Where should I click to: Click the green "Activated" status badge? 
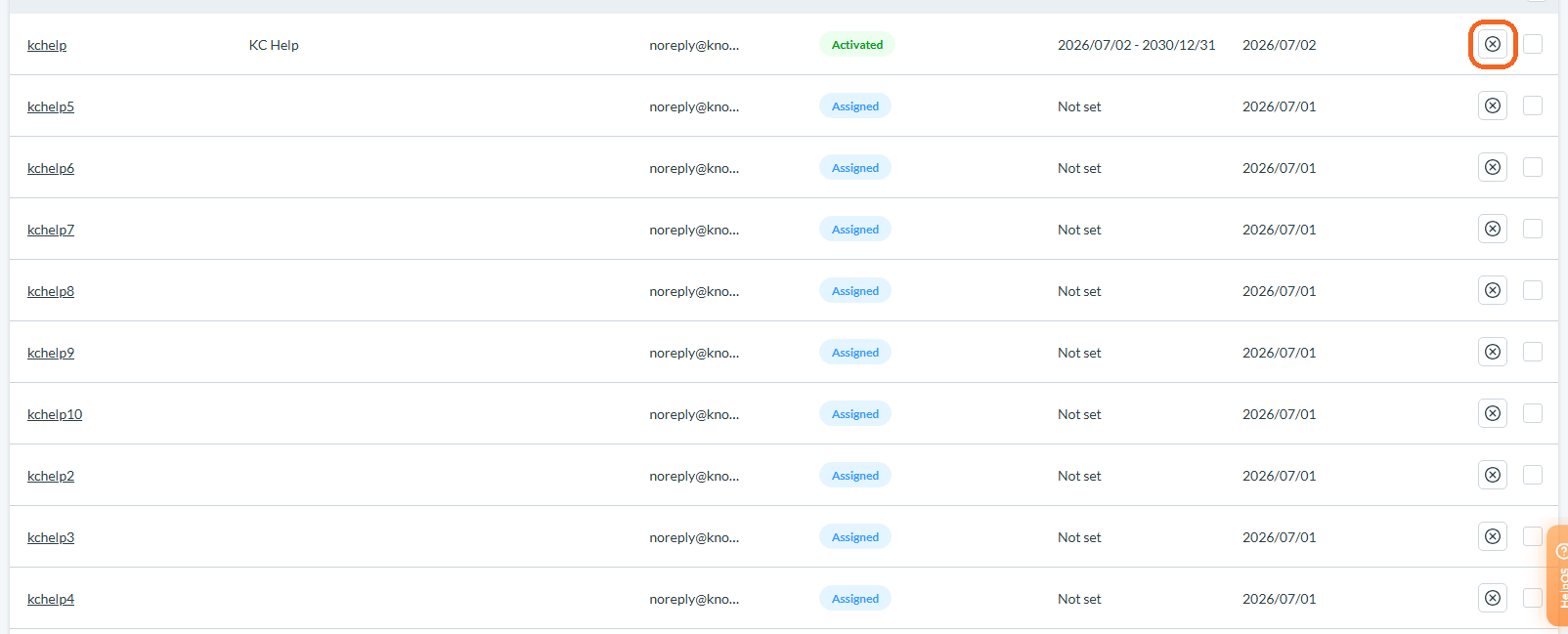[857, 45]
